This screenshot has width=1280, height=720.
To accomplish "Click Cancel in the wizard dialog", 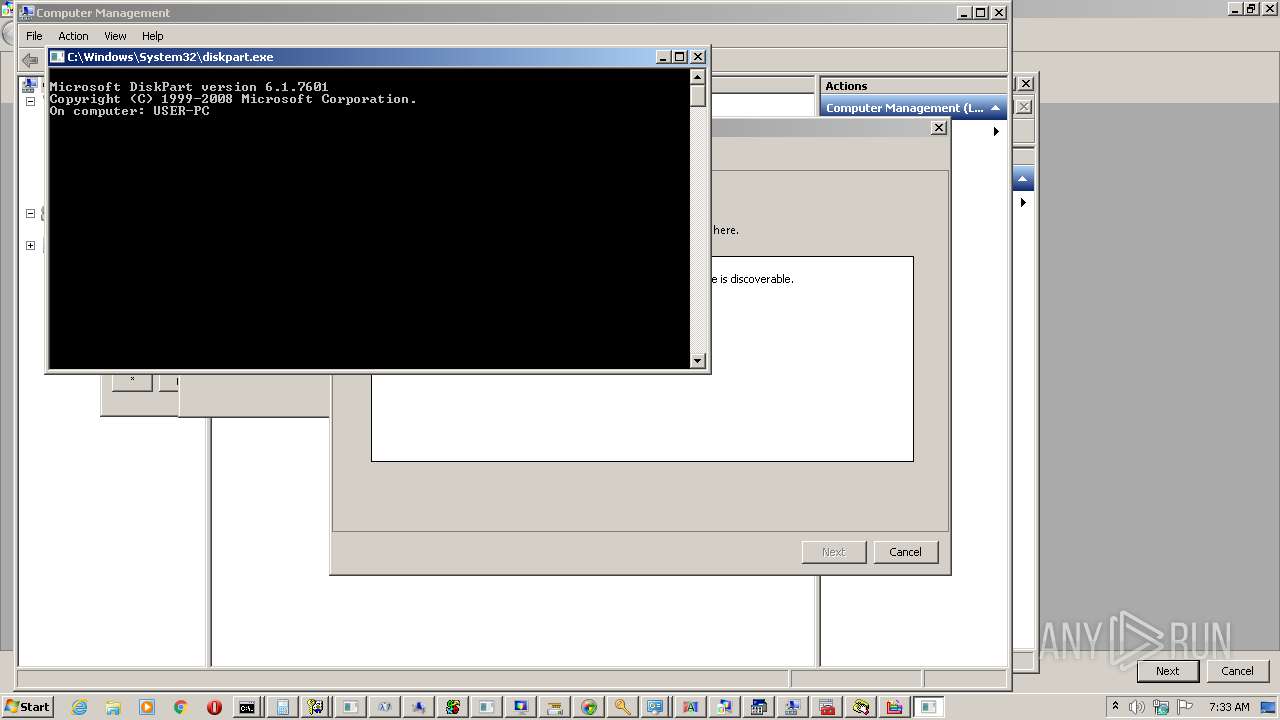I will pyautogui.click(x=905, y=552).
